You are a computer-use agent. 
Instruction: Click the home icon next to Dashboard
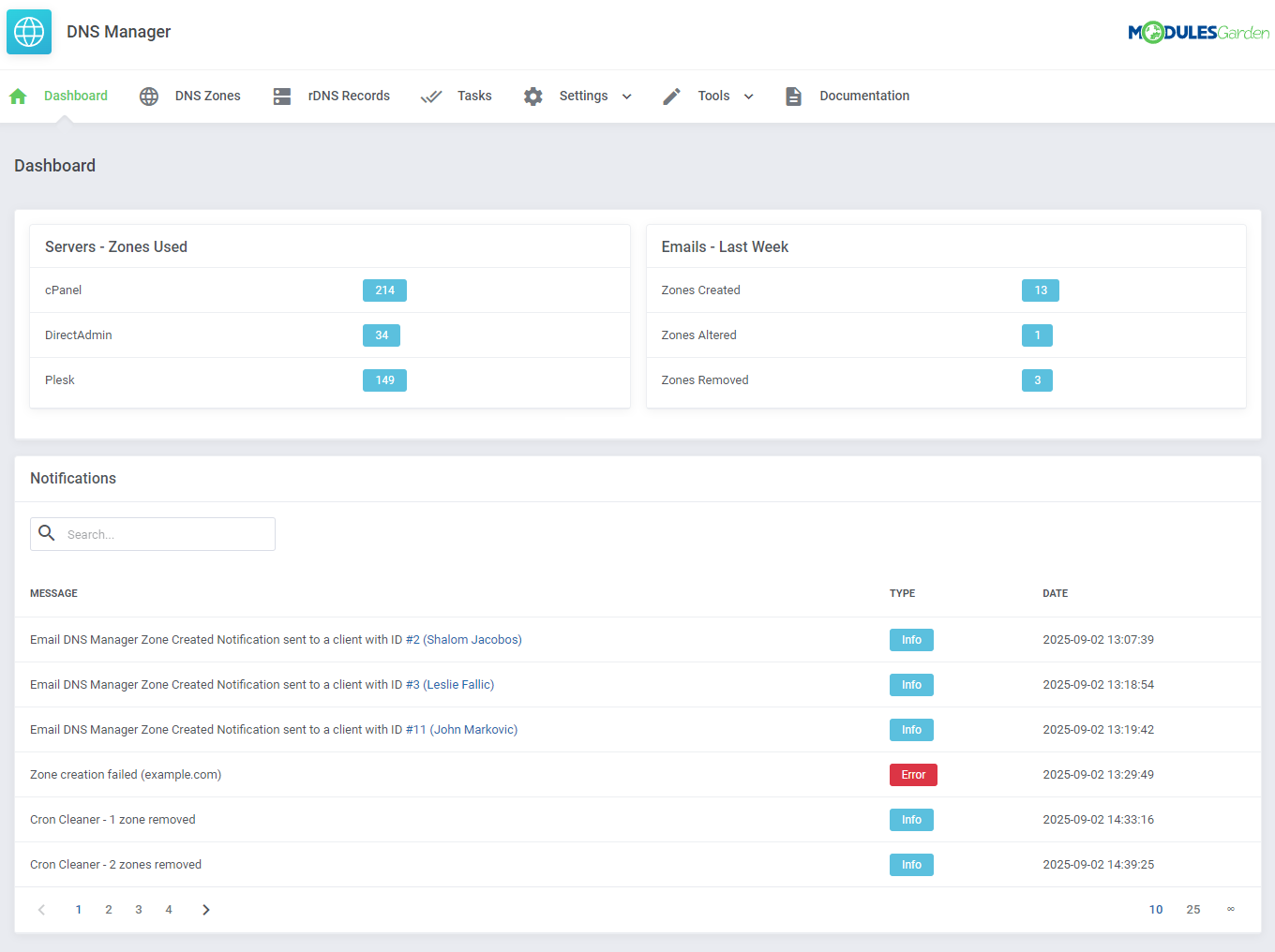tap(17, 96)
